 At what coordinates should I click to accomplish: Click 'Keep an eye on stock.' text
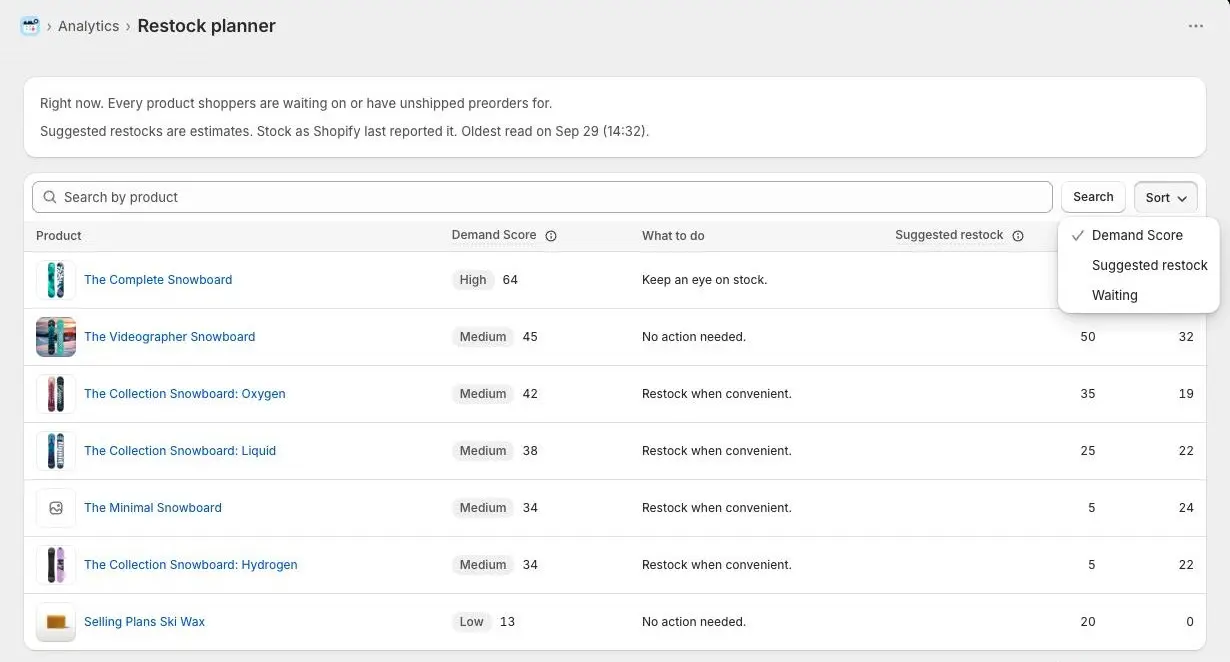click(704, 280)
